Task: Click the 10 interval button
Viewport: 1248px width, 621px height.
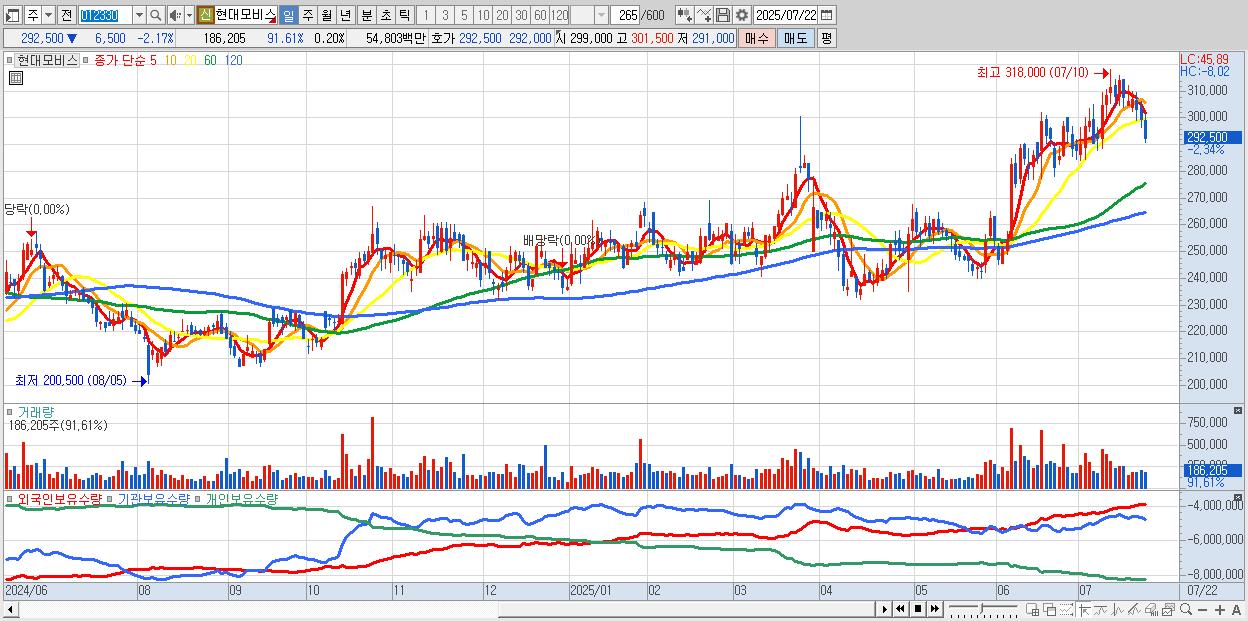Action: click(483, 15)
